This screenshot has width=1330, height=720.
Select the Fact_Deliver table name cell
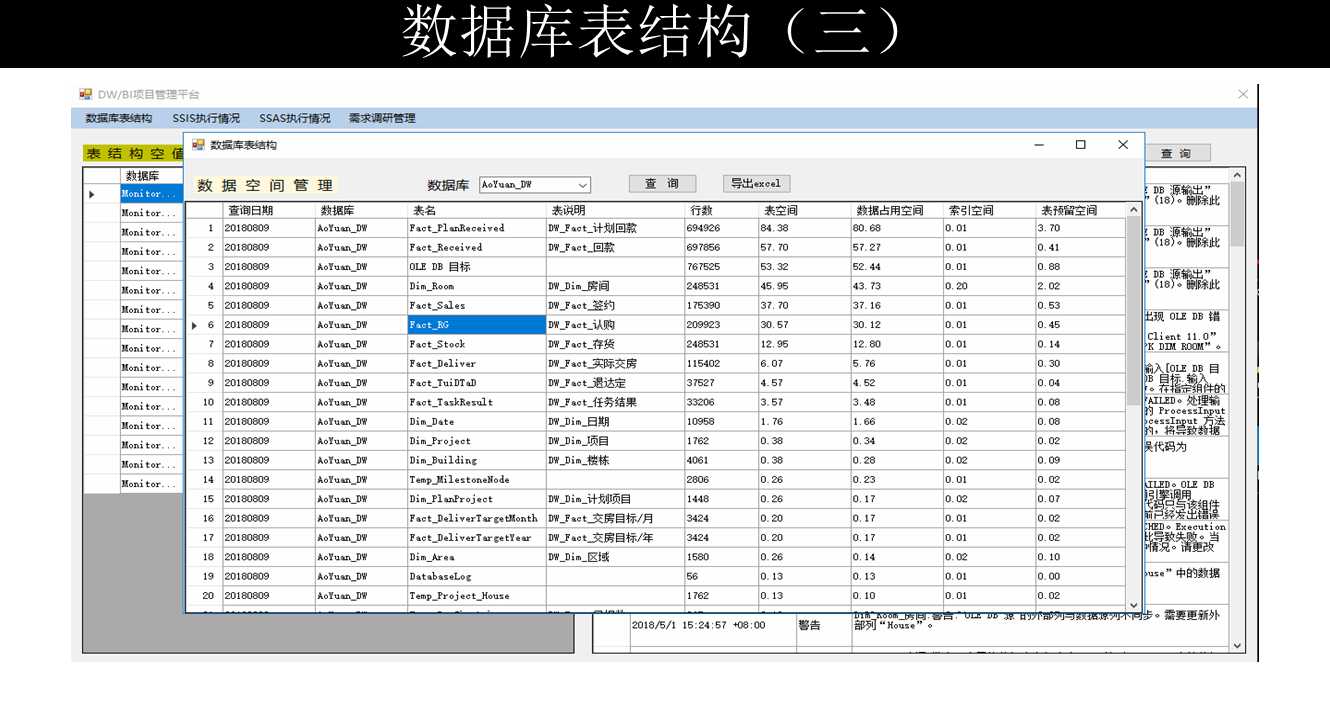pyautogui.click(x=476, y=364)
